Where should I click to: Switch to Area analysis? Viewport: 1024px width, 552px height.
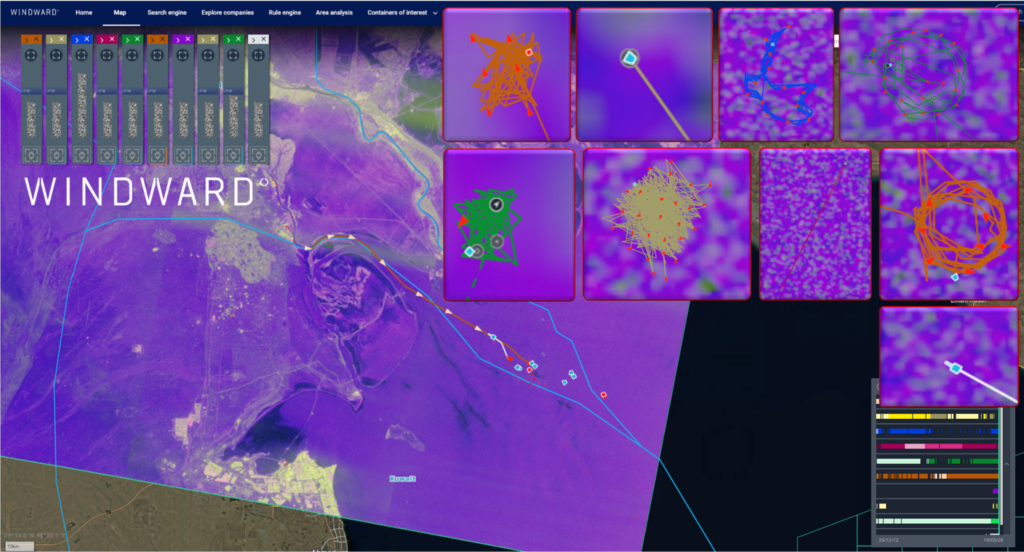[x=334, y=12]
